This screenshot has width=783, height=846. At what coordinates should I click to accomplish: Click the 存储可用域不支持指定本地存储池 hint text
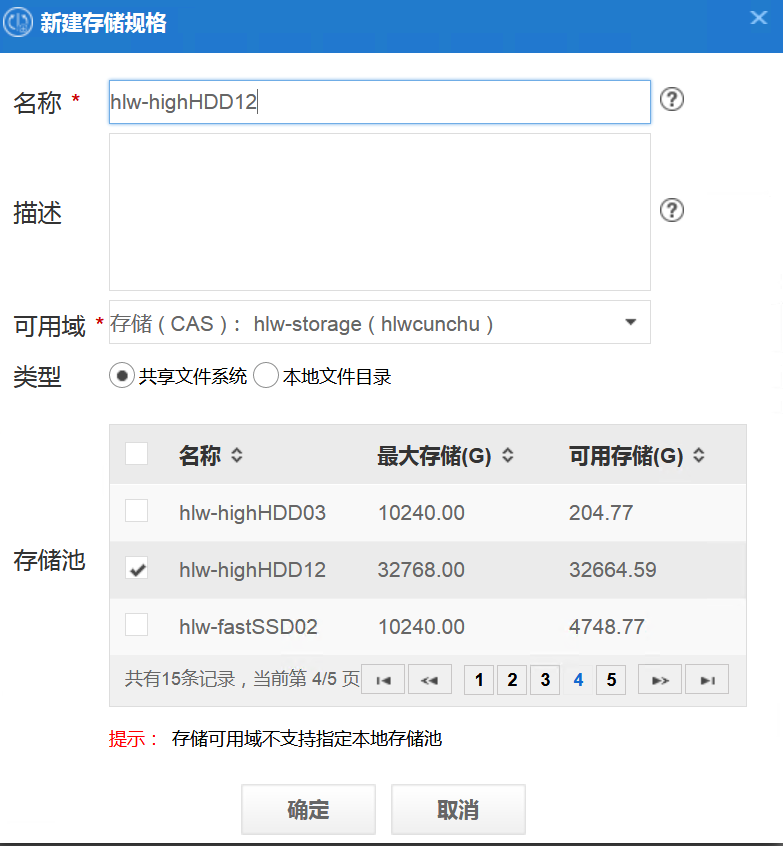click(307, 739)
